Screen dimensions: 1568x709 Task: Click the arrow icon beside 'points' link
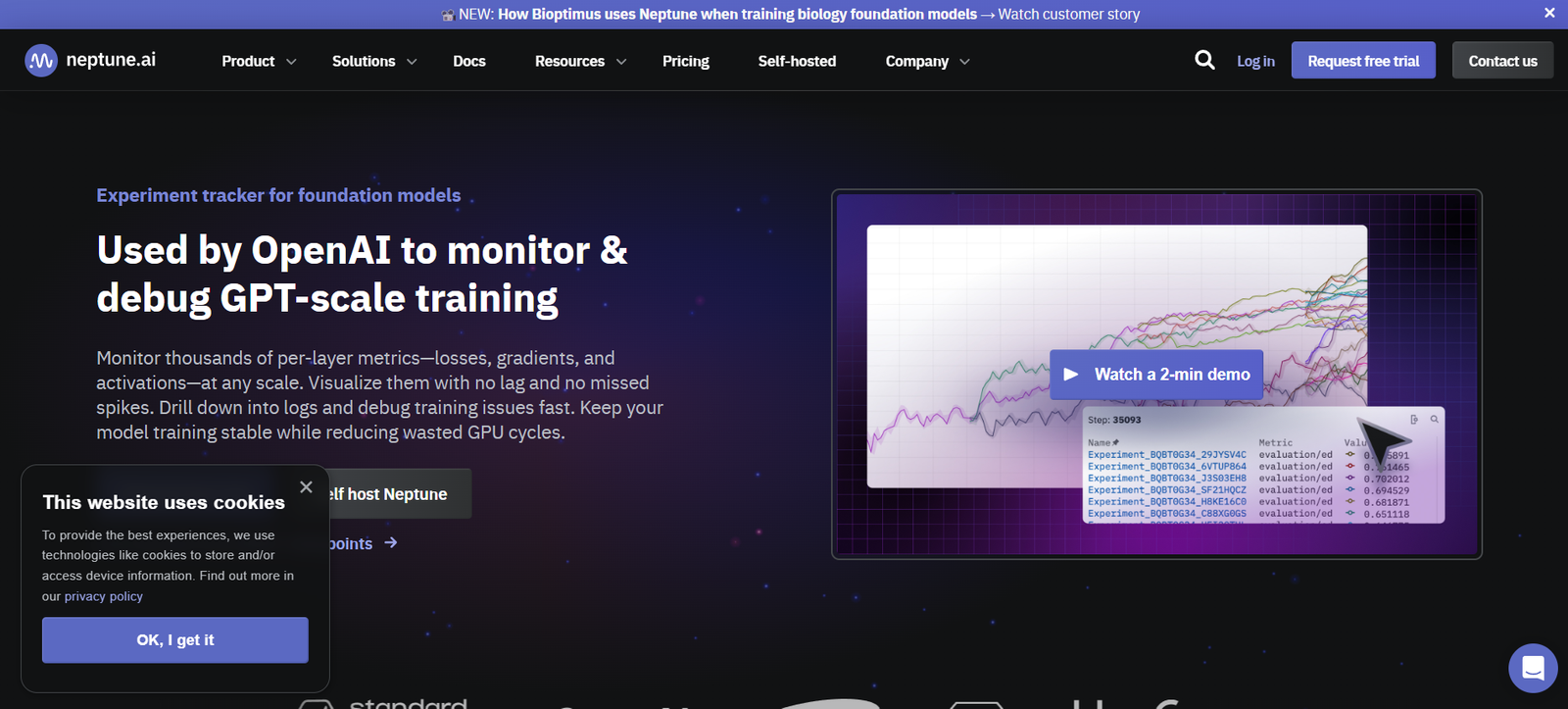[x=391, y=543]
